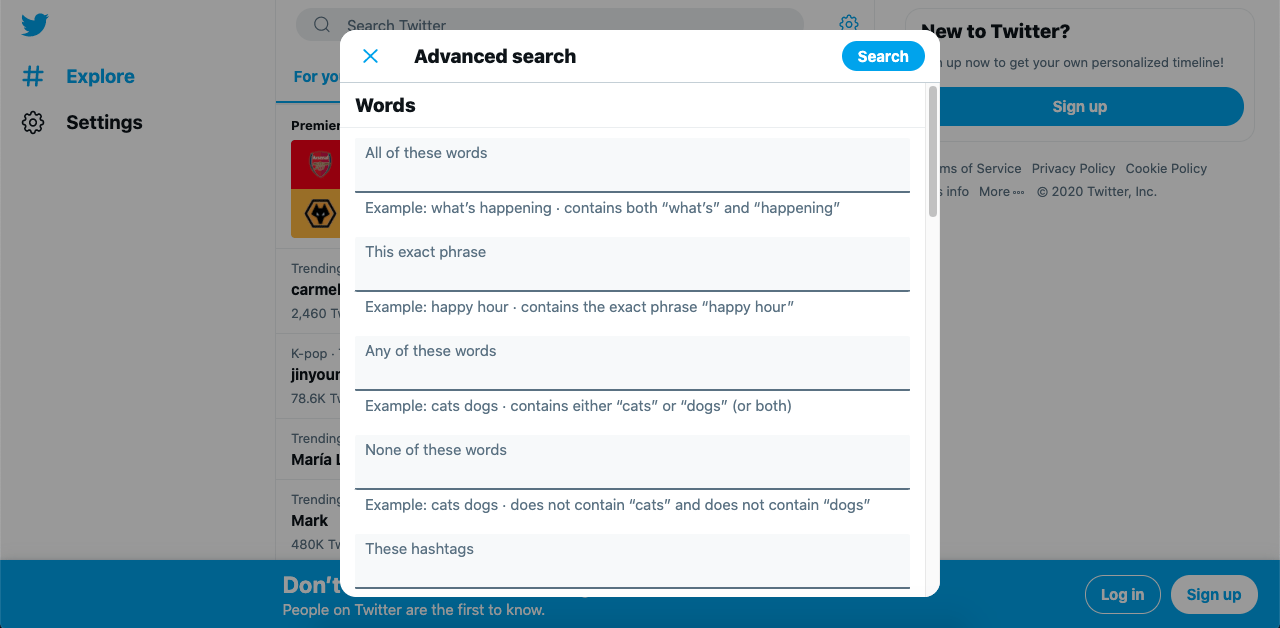Viewport: 1280px width, 628px height.
Task: Click Sign up button in bottom banner
Action: coord(1213,594)
